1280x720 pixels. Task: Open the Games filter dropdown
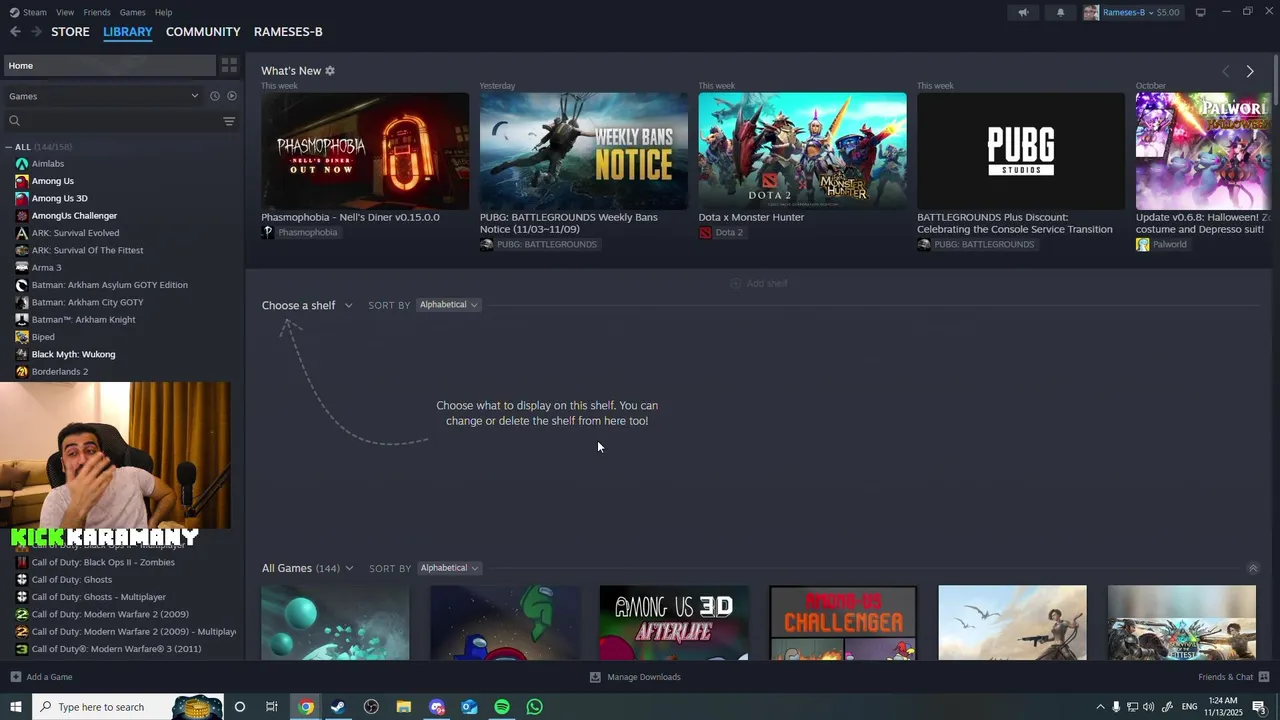[x=104, y=96]
